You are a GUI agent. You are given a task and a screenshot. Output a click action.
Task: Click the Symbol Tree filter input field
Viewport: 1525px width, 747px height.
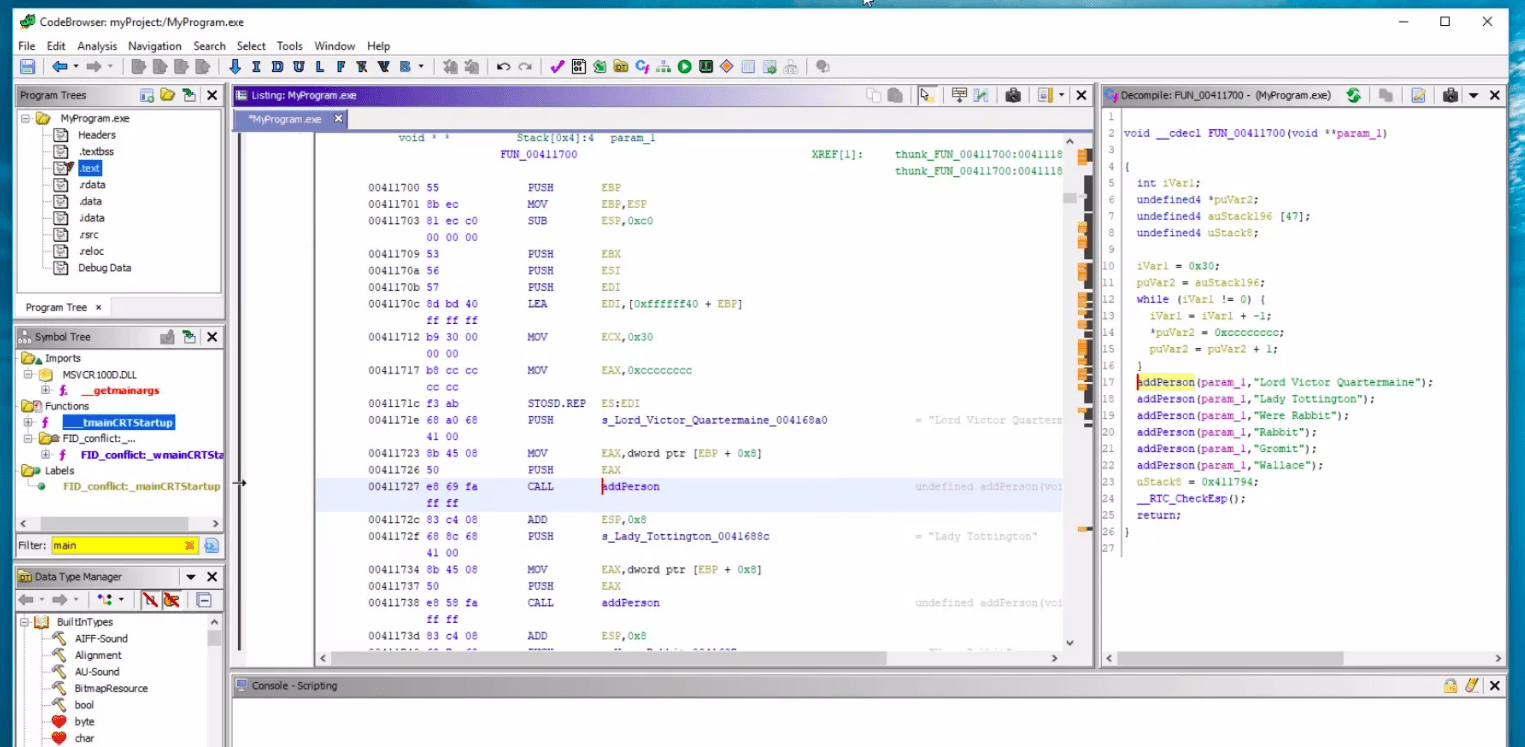[x=115, y=545]
